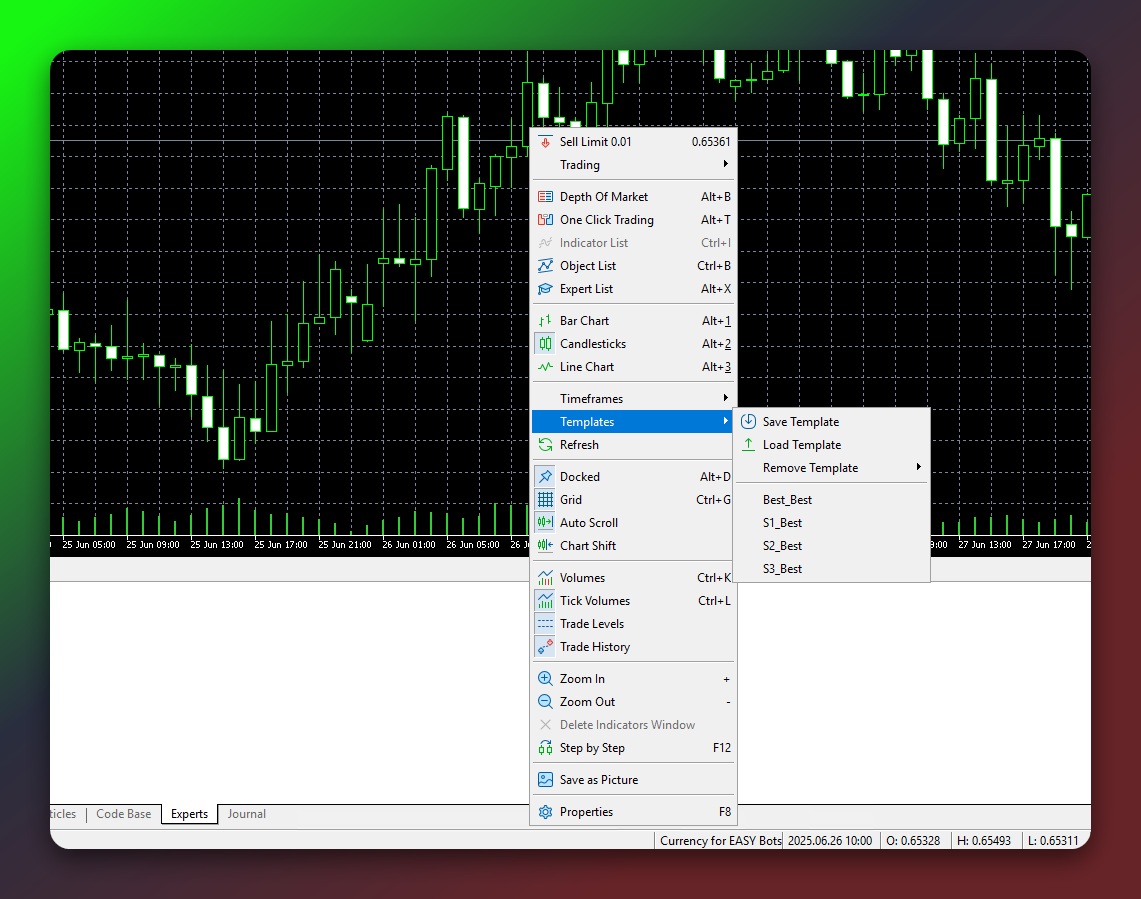Toggle the Docked pin option
The height and width of the screenshot is (899, 1141).
[632, 477]
